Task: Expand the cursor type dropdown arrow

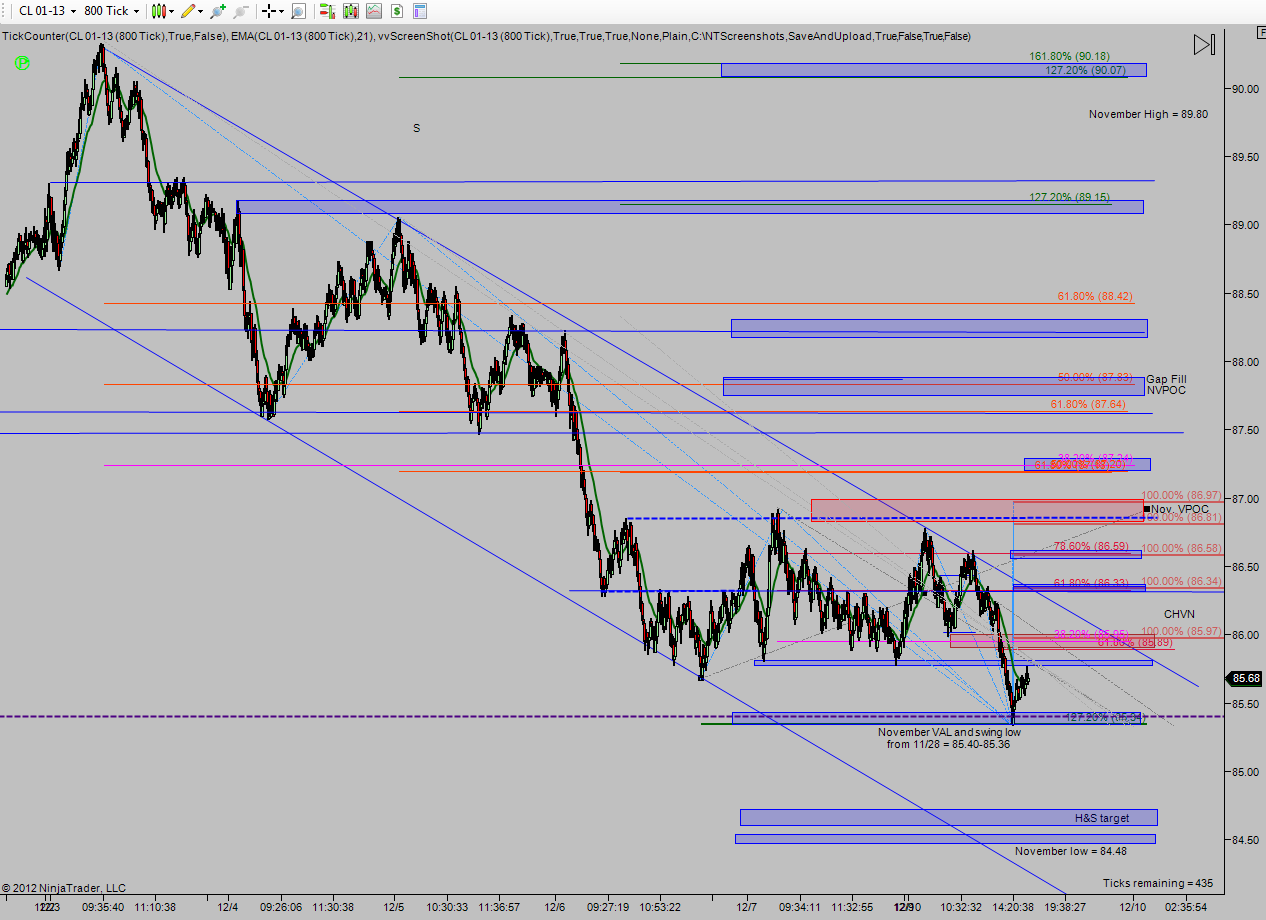Action: pyautogui.click(x=282, y=11)
